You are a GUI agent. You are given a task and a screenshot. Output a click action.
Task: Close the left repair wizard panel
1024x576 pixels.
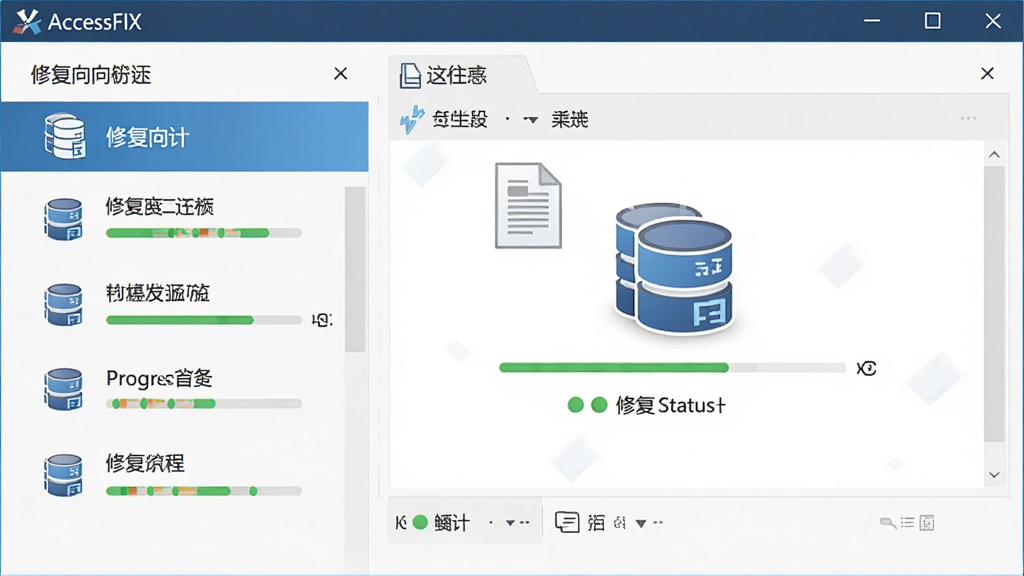click(340, 74)
